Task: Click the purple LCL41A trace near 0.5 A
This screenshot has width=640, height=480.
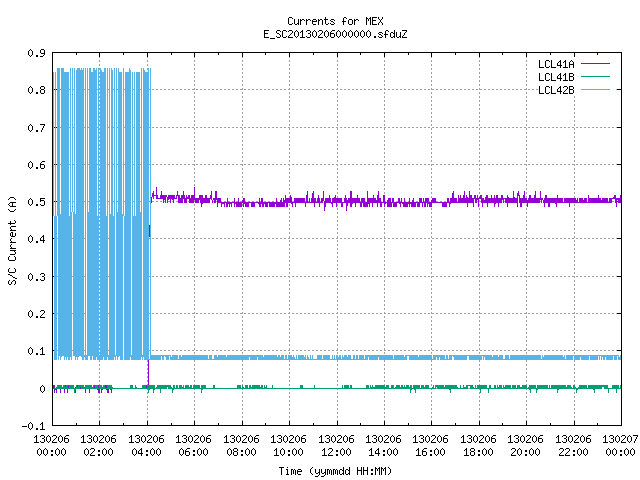Action: pos(386,200)
